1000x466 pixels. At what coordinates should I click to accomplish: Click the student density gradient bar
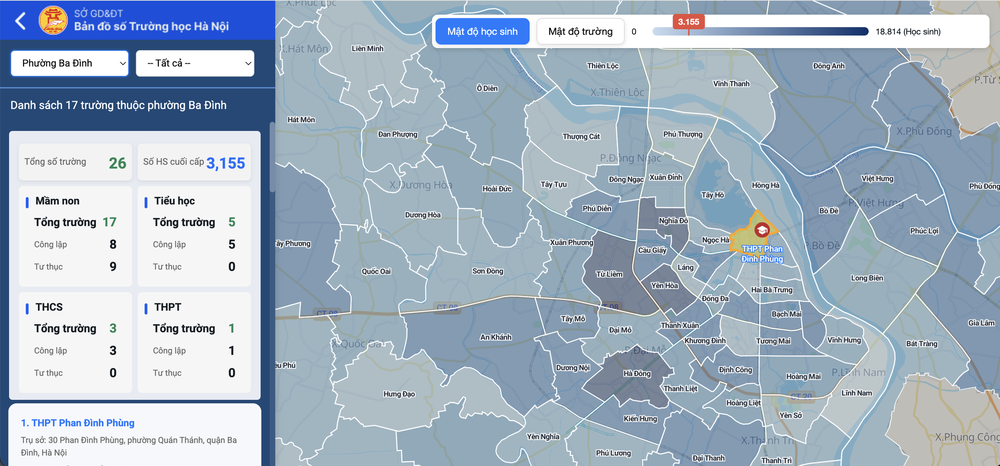[761, 31]
